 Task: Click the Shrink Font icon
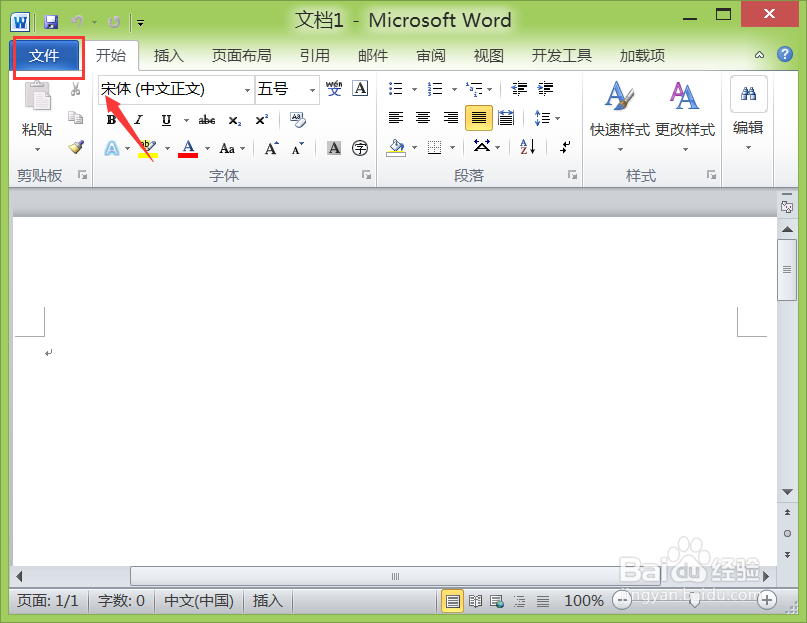[298, 148]
